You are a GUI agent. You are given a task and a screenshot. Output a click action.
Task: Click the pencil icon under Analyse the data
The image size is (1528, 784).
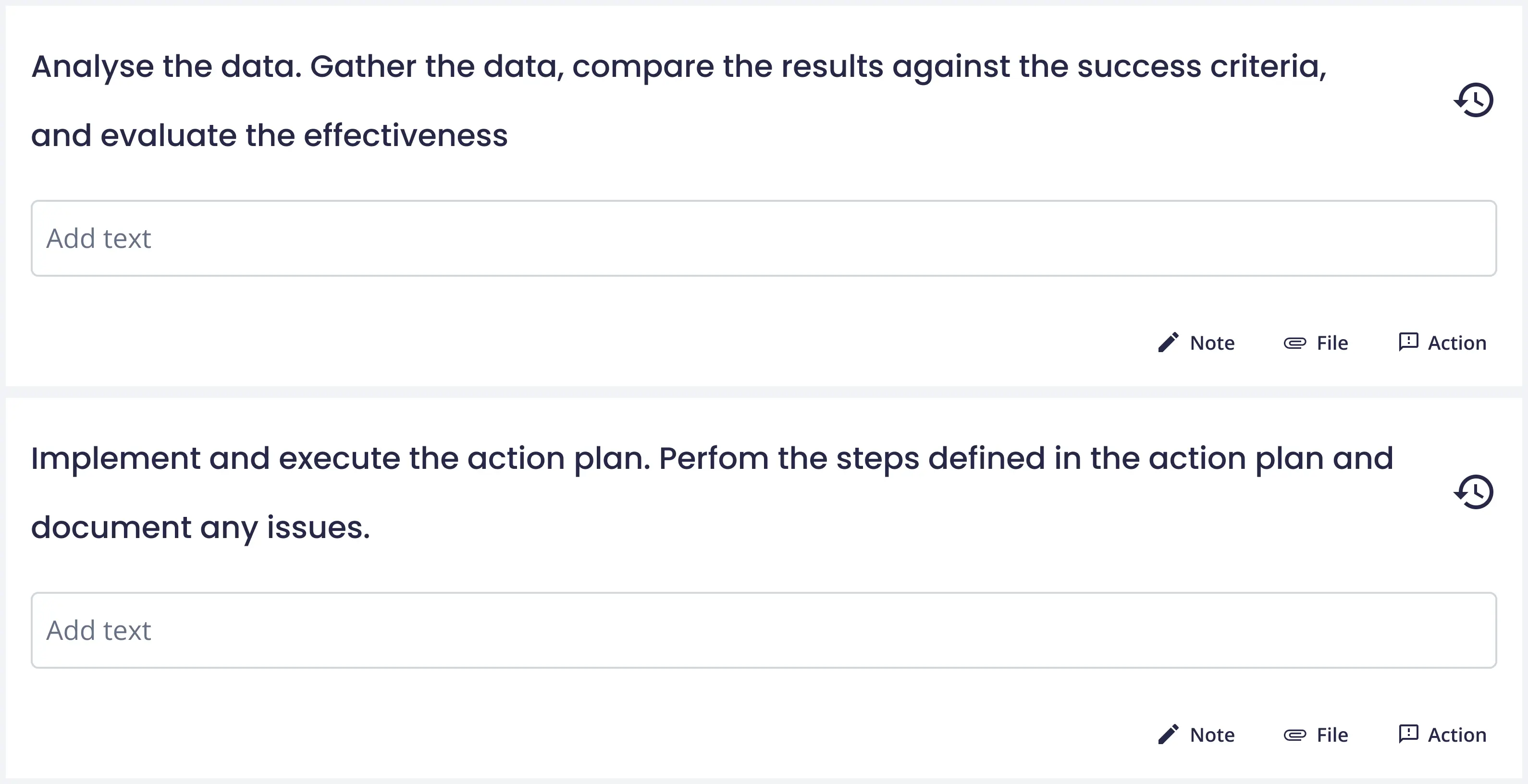click(x=1168, y=343)
